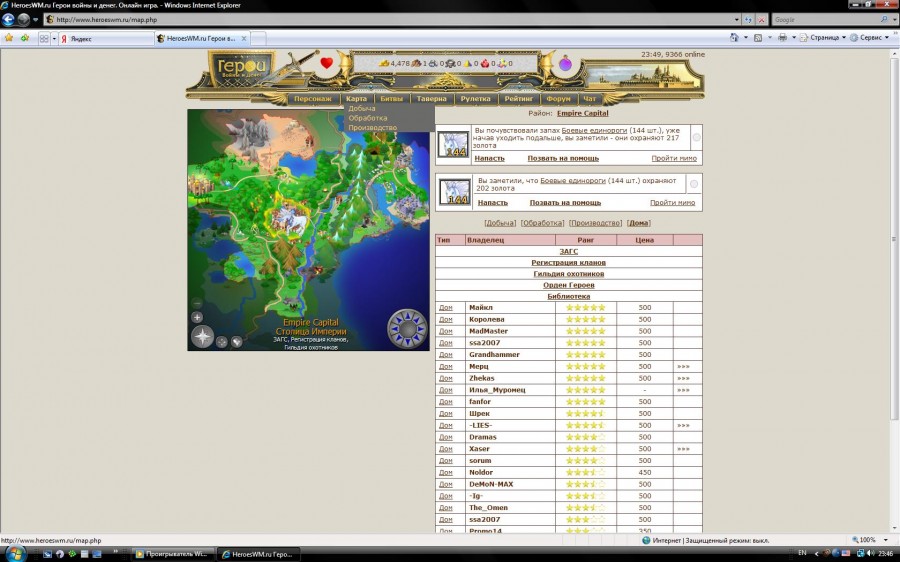Click the highlighted Empire Capital region on map
Screen dimensions: 900x562
click(x=286, y=218)
